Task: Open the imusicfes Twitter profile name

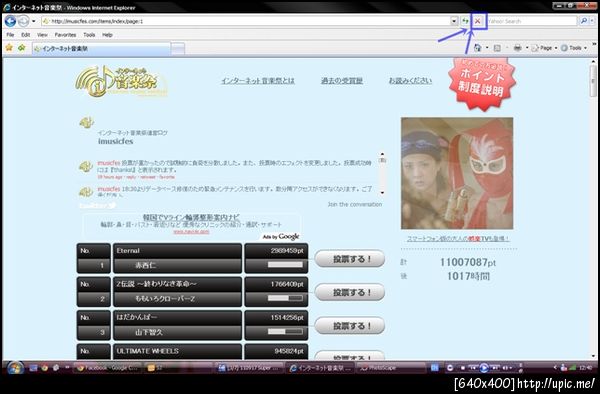Action: 116,141
